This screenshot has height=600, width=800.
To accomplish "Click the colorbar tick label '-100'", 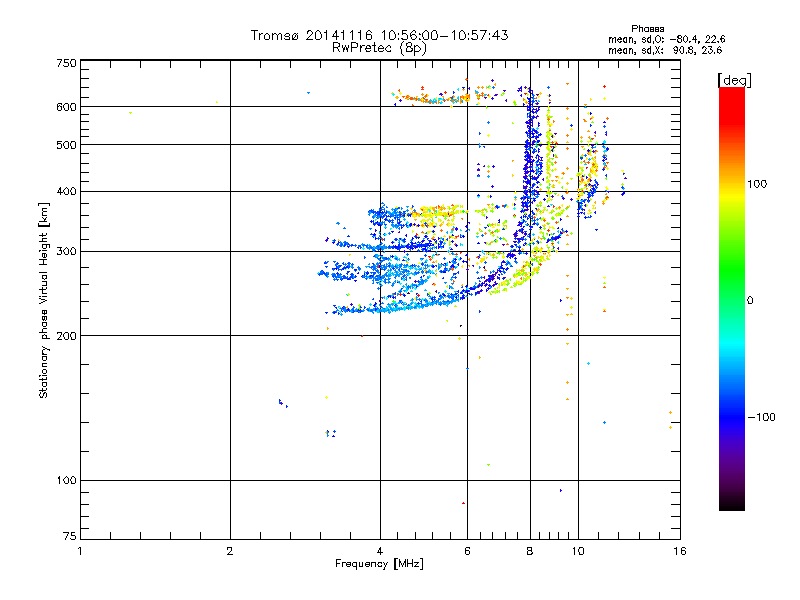I will (x=761, y=417).
